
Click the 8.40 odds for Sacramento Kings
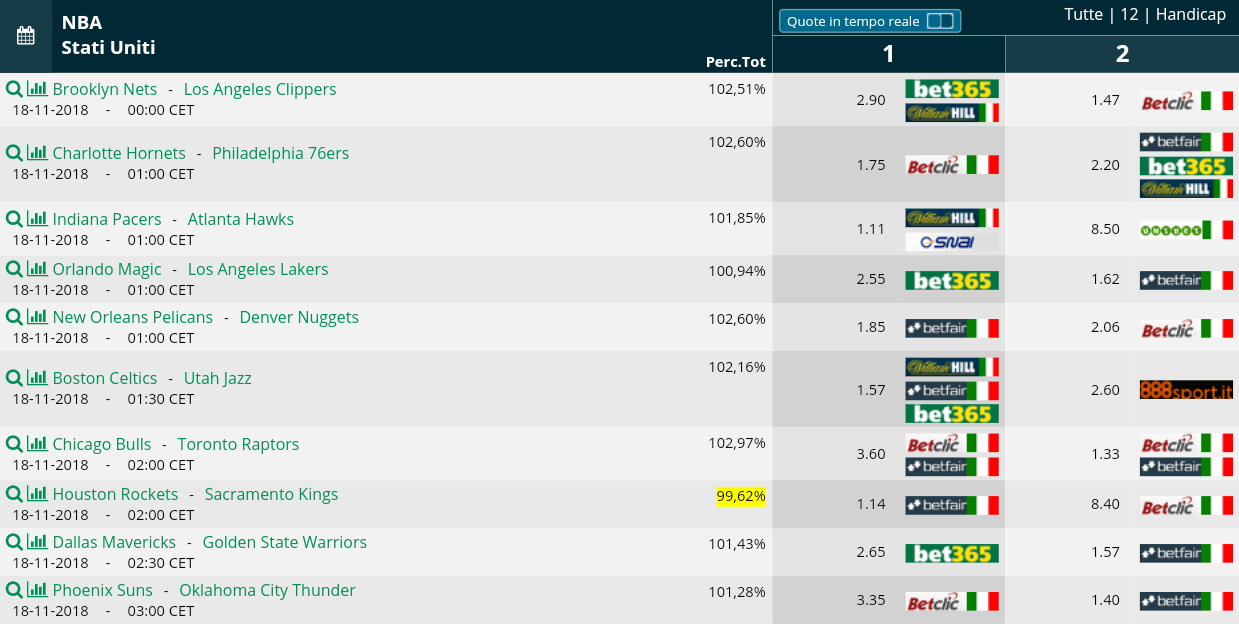(1105, 504)
